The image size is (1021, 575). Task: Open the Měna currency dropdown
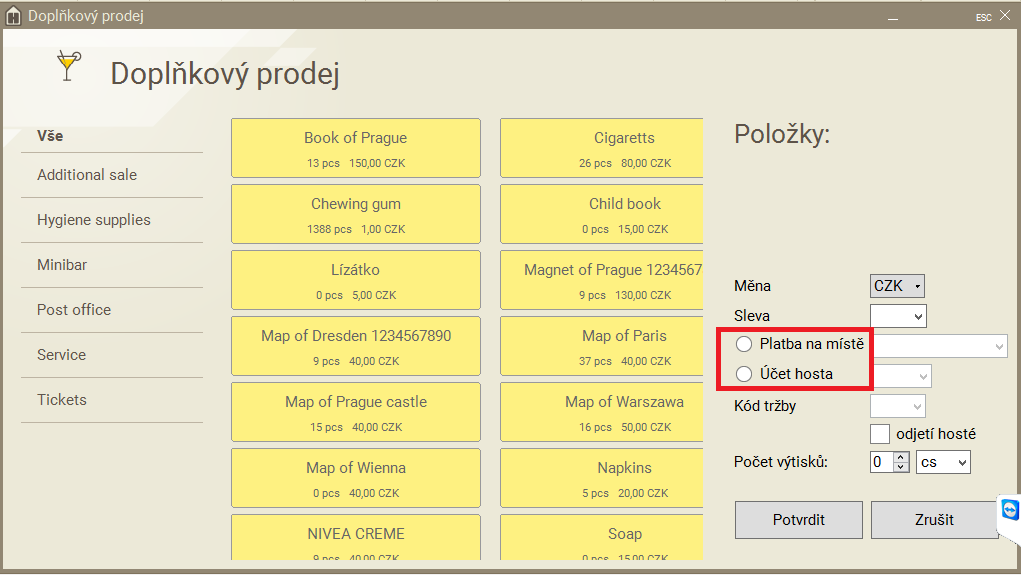[x=897, y=286]
